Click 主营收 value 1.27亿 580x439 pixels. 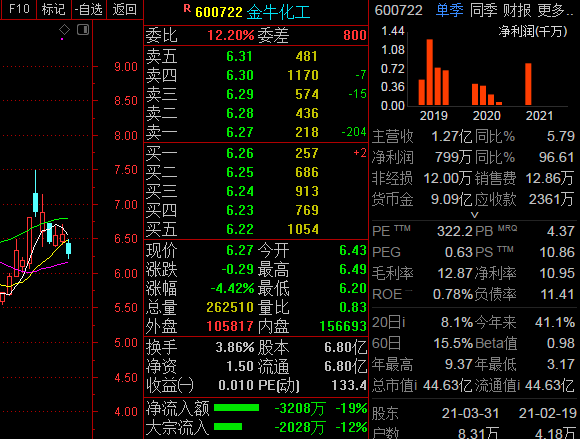pyautogui.click(x=452, y=136)
